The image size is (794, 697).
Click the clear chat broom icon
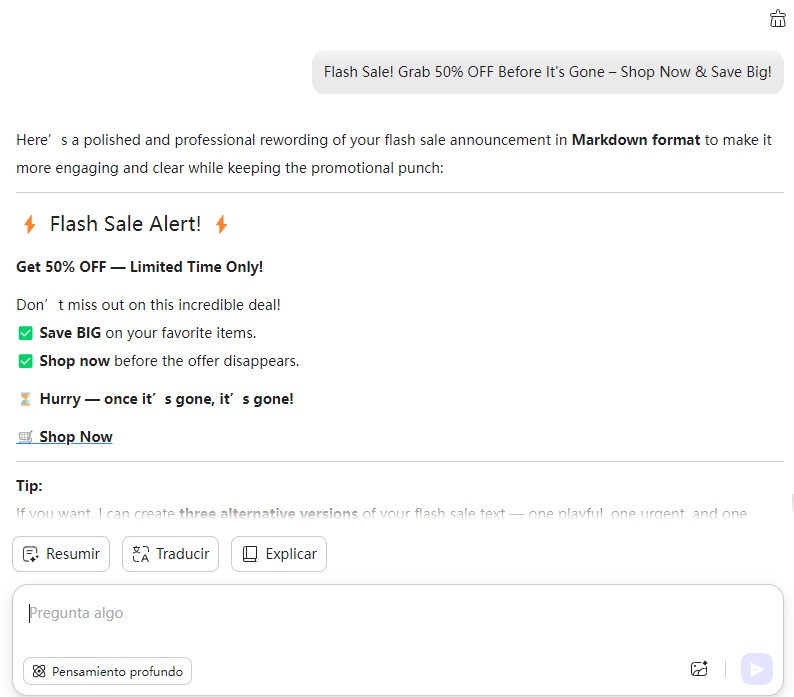(x=778, y=18)
